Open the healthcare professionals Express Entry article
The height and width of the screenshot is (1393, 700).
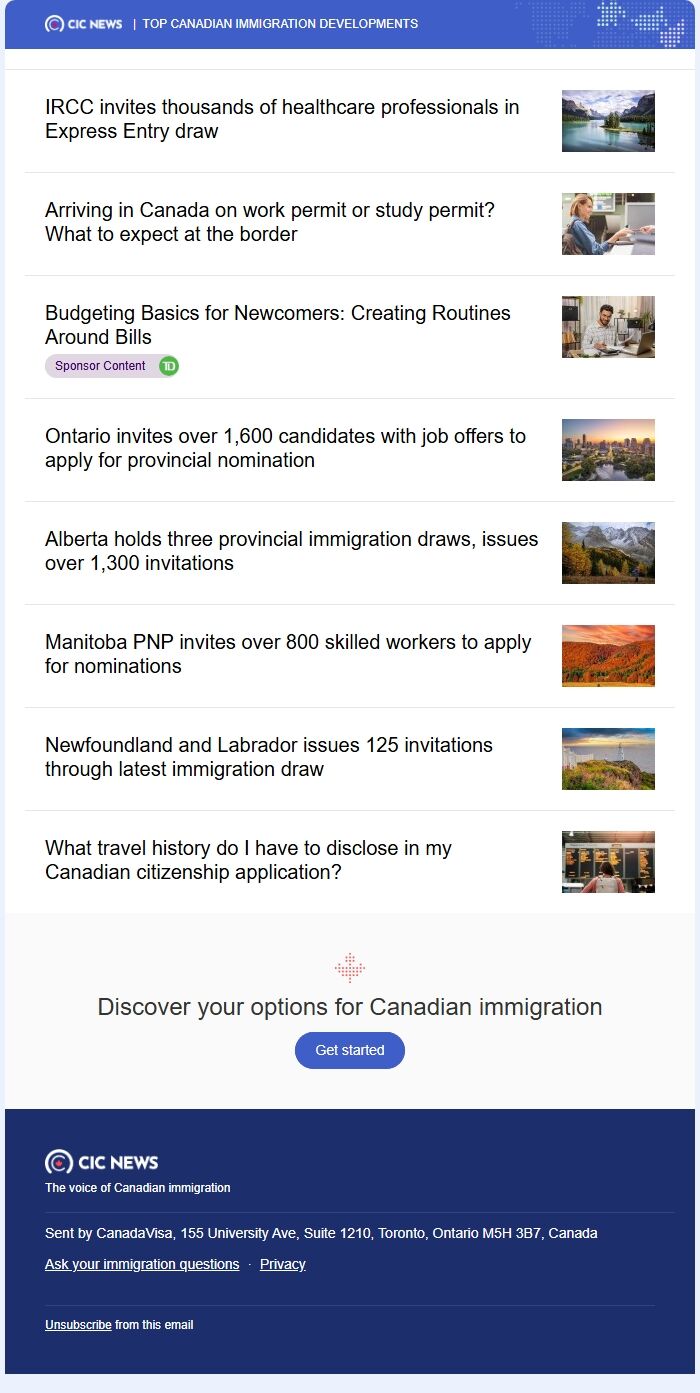click(282, 119)
